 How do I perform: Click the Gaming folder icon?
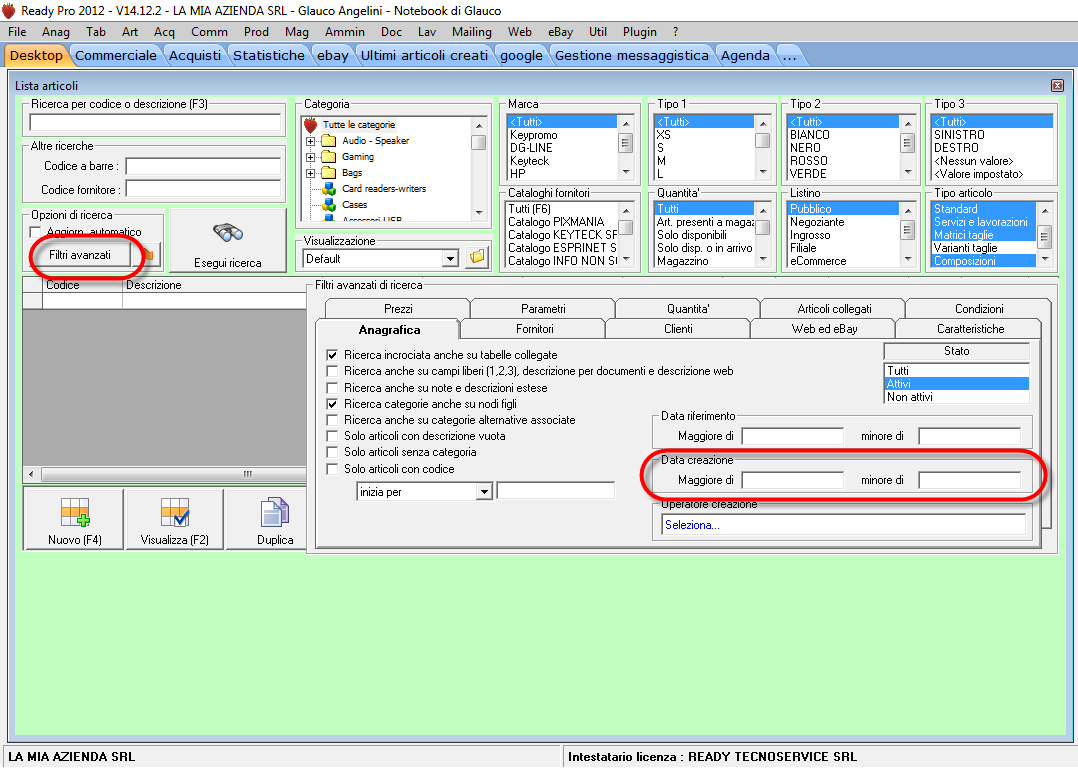[329, 157]
